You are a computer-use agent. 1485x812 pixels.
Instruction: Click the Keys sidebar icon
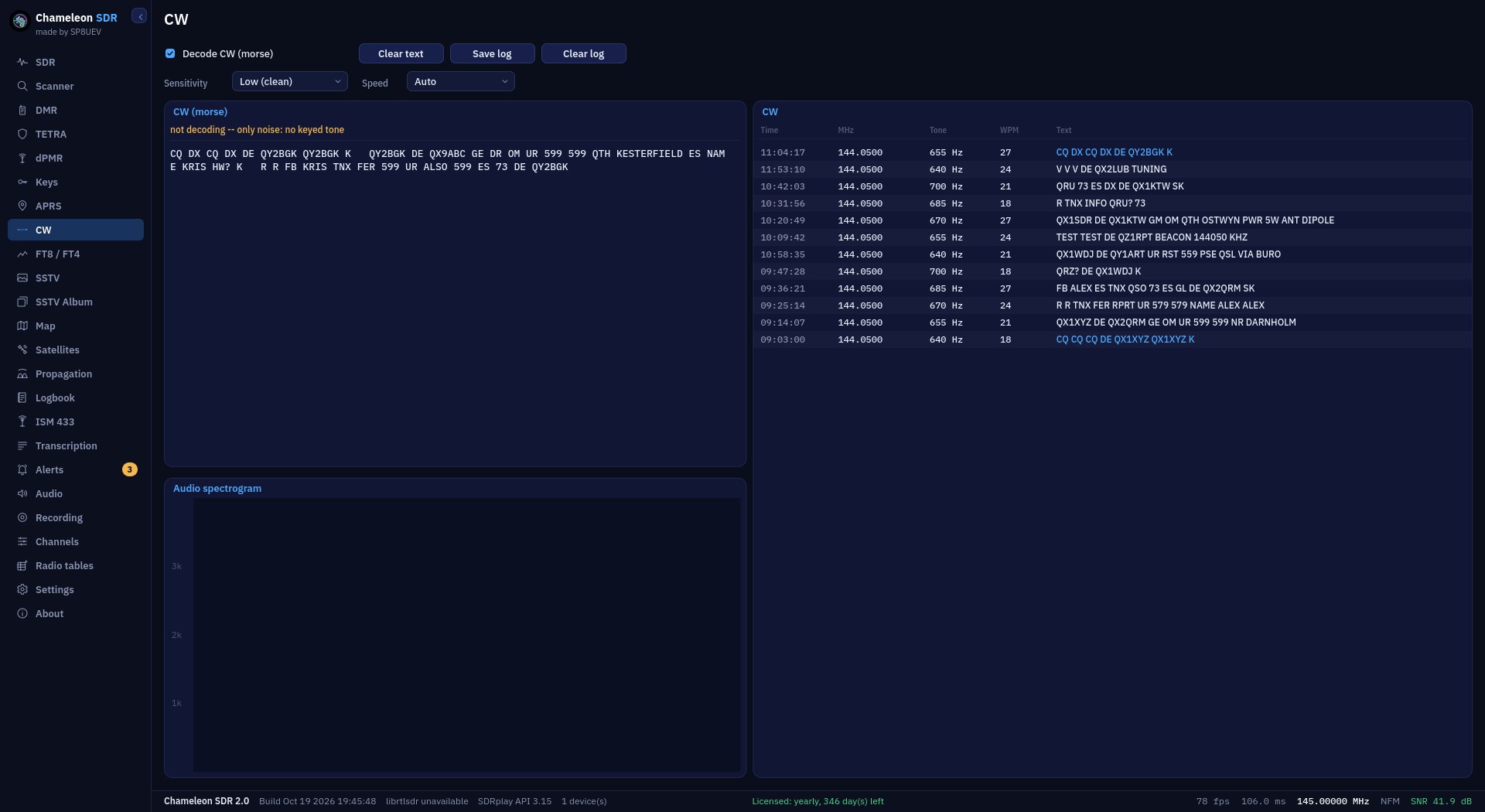click(22, 182)
